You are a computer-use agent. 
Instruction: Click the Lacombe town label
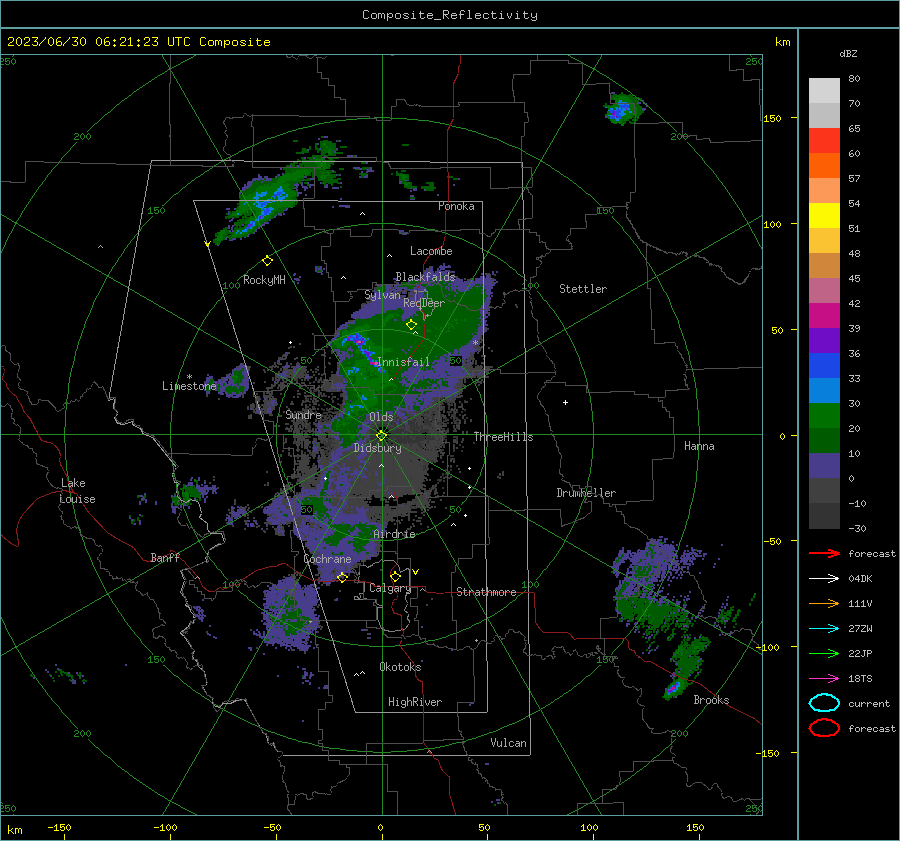(431, 251)
